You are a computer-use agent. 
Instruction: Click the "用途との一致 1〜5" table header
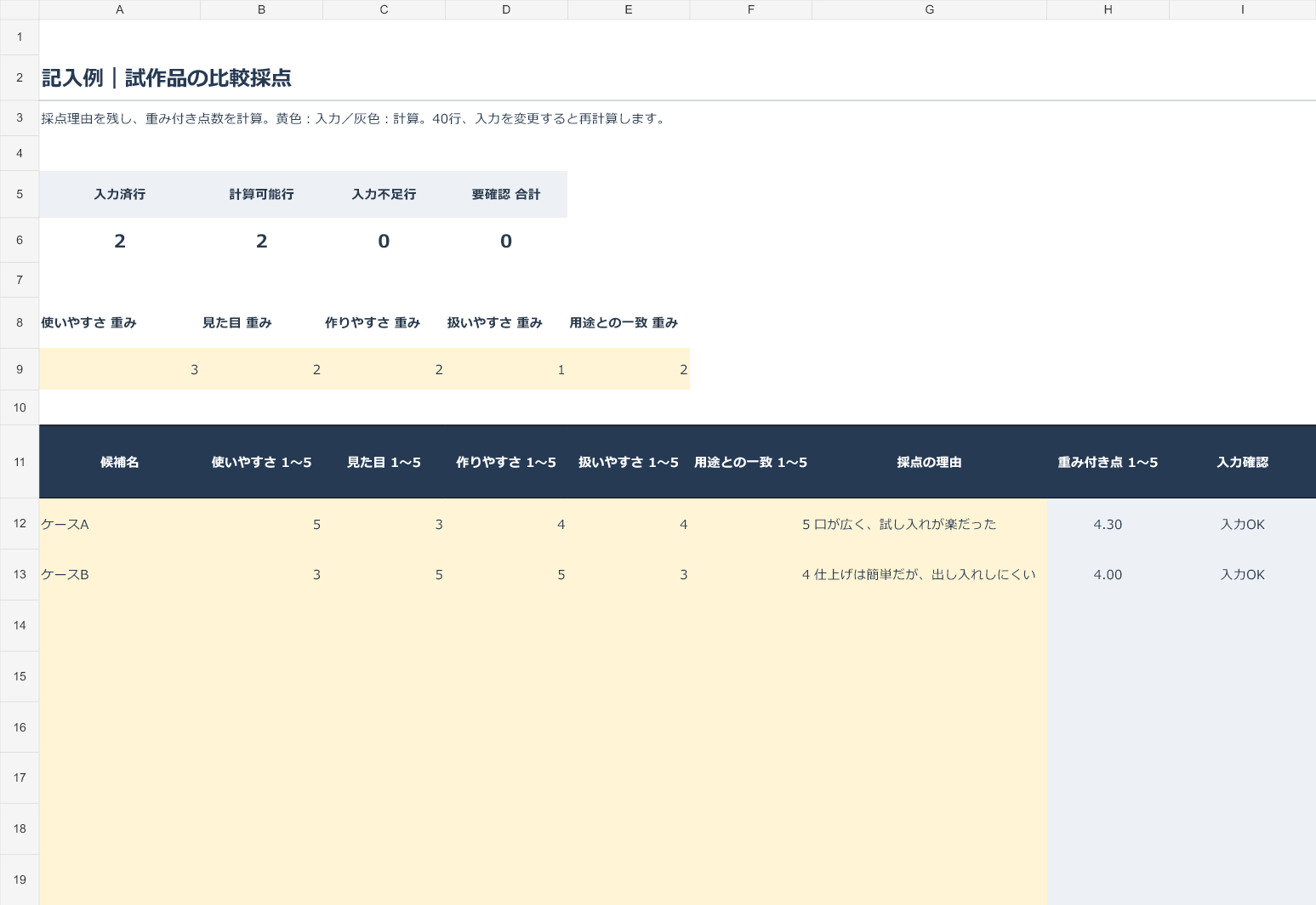751,462
